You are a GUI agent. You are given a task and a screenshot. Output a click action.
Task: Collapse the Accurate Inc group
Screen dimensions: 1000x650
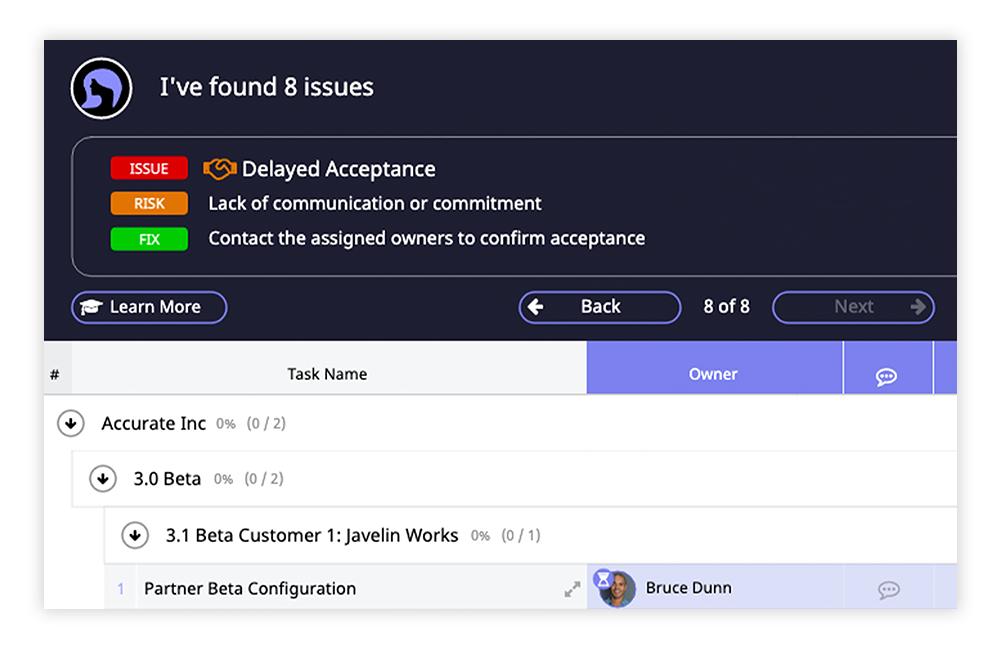pos(71,424)
